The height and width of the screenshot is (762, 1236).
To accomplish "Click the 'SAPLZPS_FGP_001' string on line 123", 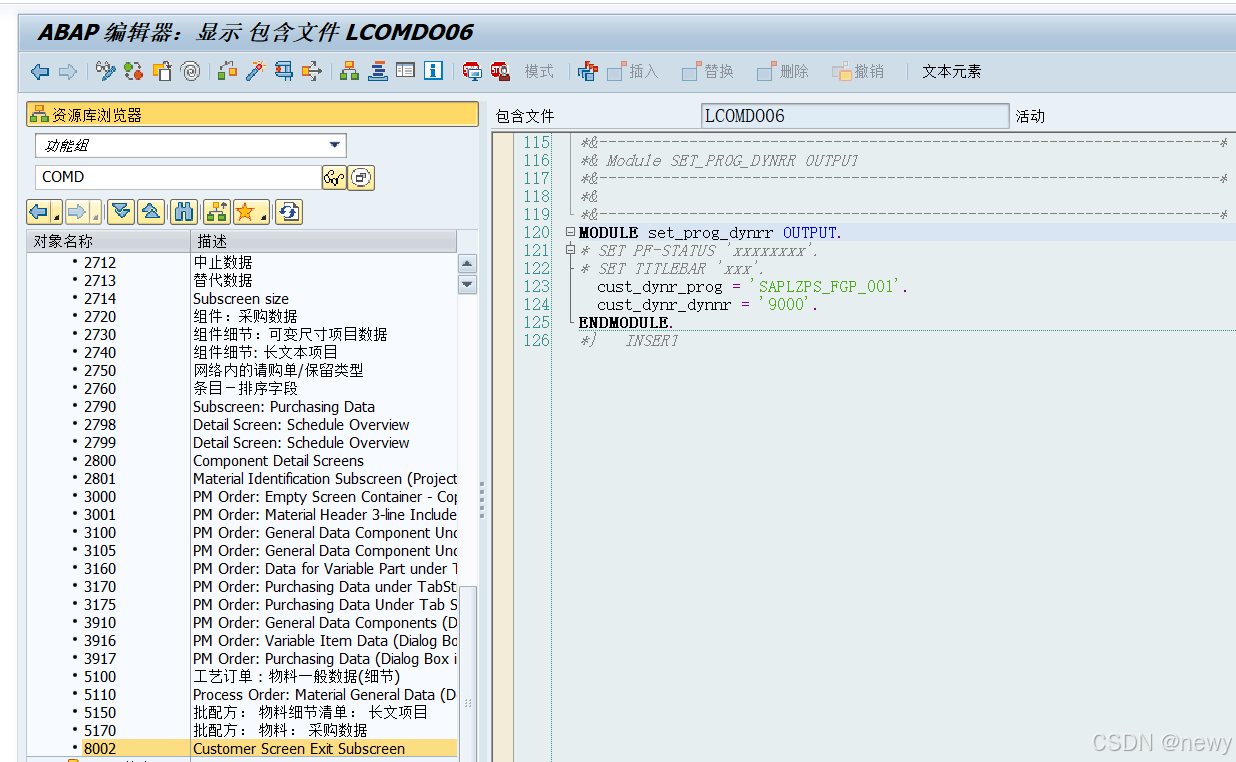I will (x=828, y=286).
